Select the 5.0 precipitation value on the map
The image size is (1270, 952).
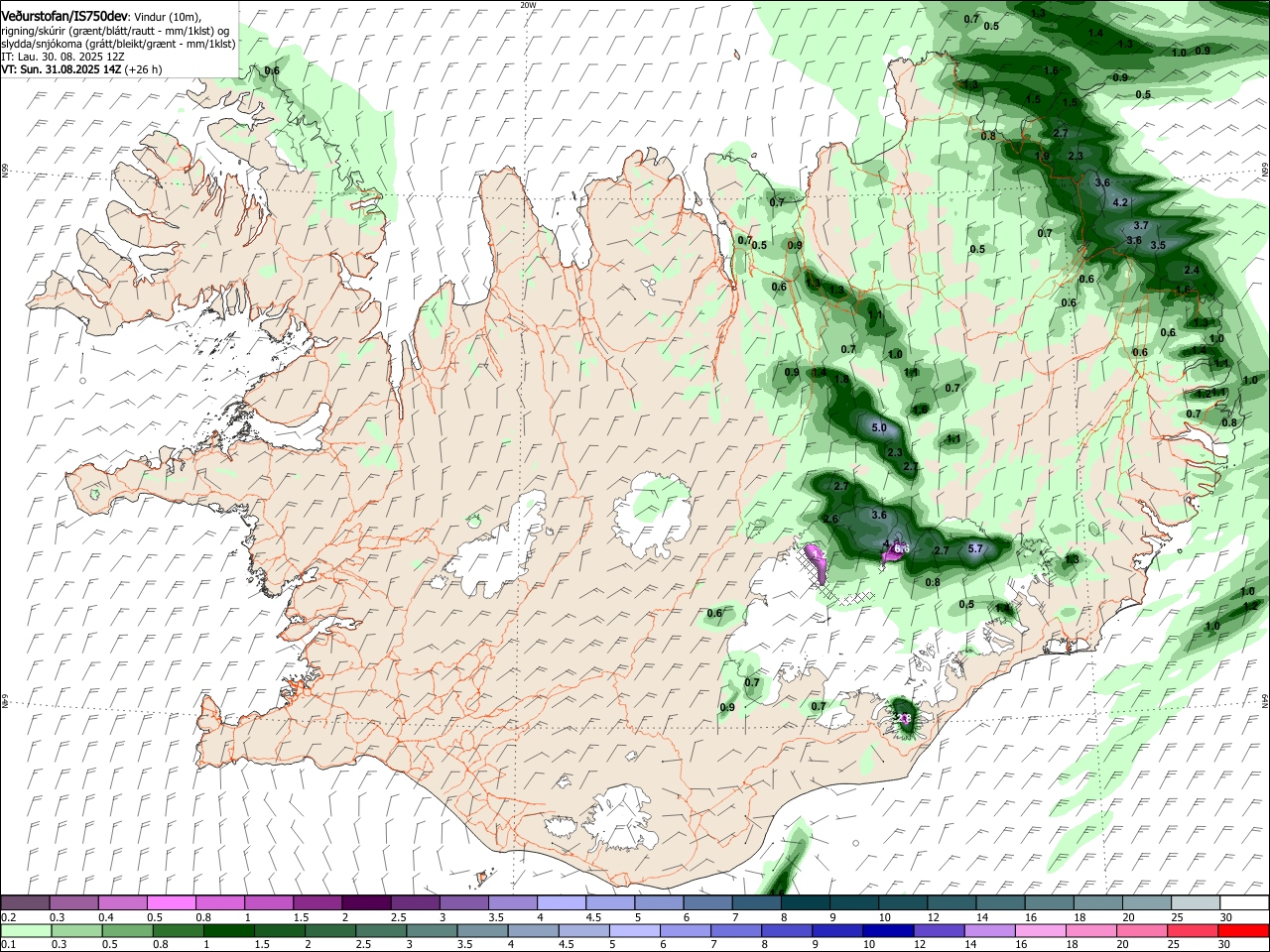(x=878, y=428)
